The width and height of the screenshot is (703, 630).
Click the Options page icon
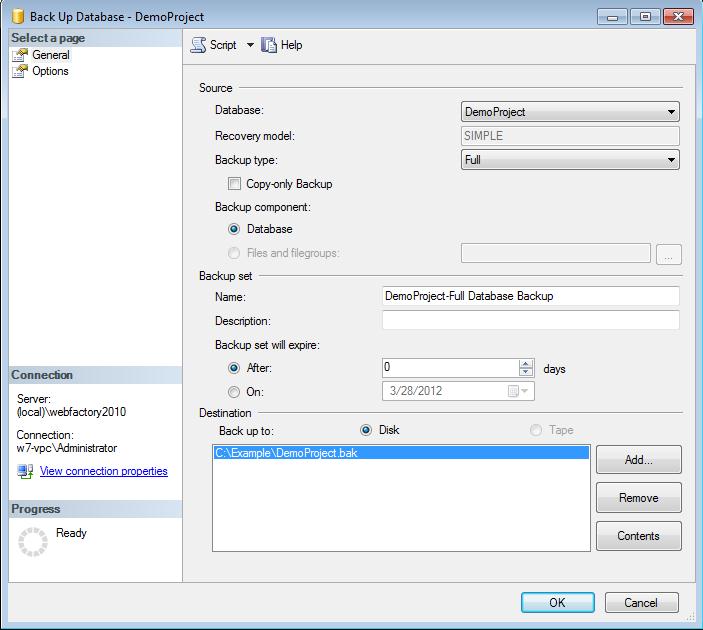pyautogui.click(x=19, y=71)
